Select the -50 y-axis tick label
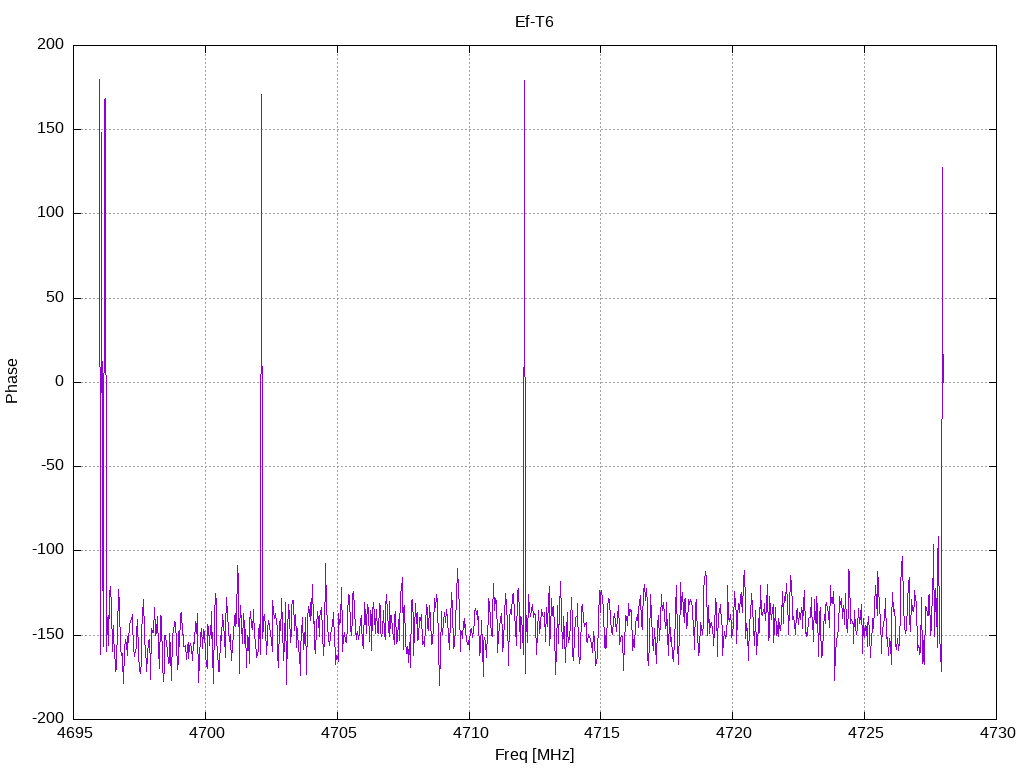Viewport: 1024px width, 768px height. 54,466
